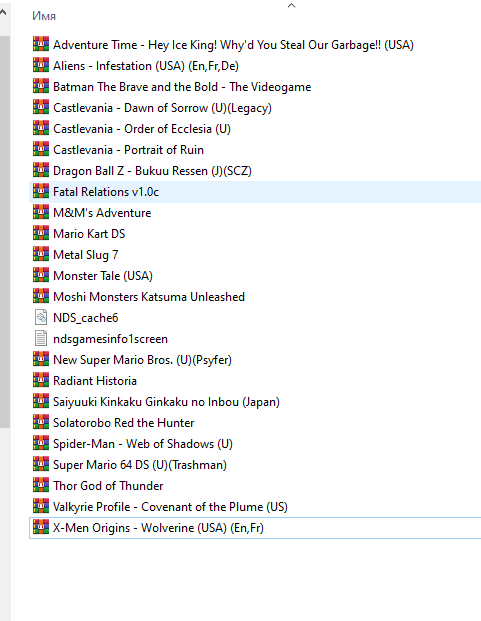The width and height of the screenshot is (481, 621).
Task: Click the Adventure Time archive icon
Action: click(x=41, y=44)
